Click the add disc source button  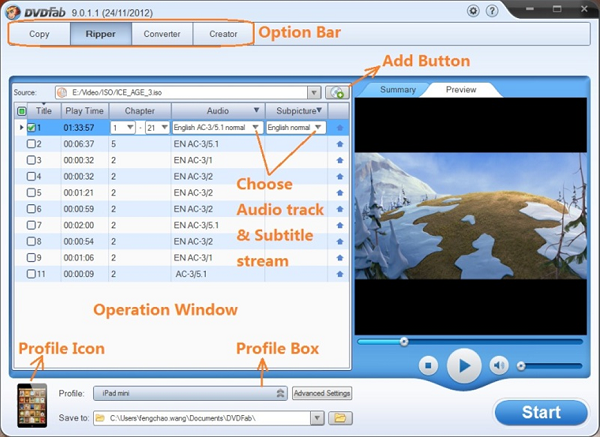(x=337, y=92)
